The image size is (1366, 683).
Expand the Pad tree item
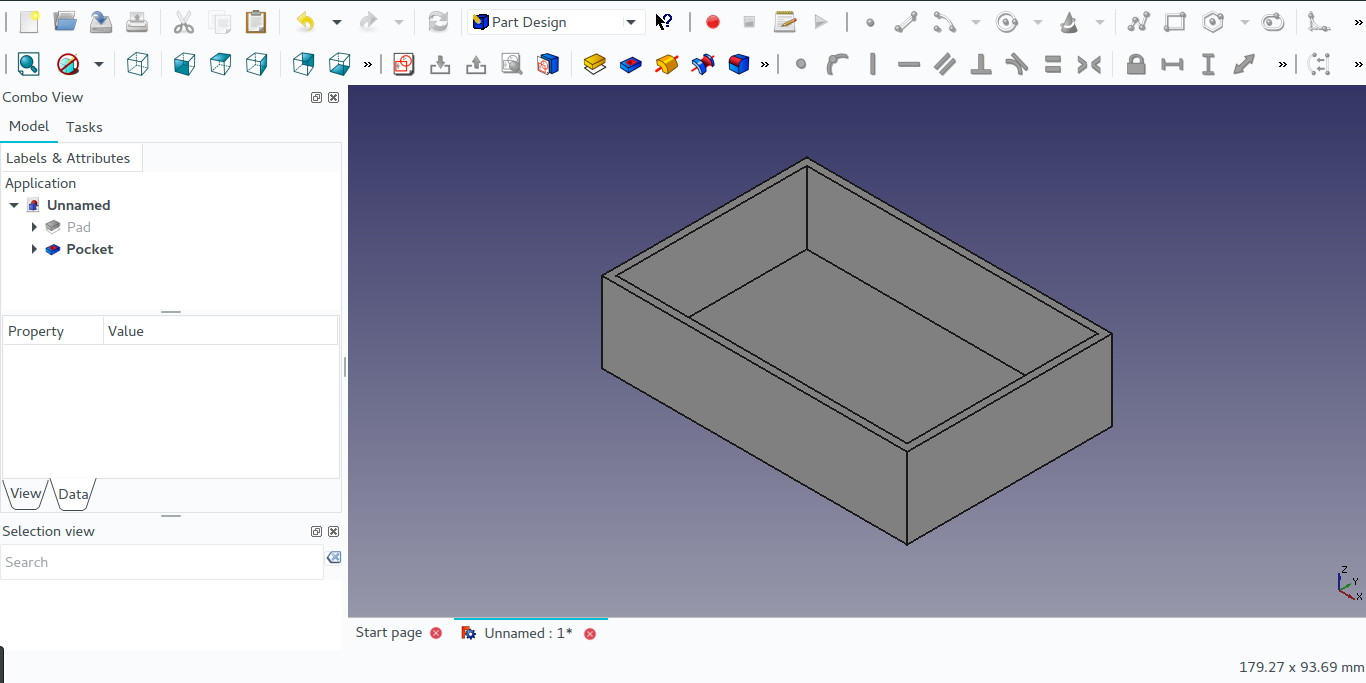34,227
